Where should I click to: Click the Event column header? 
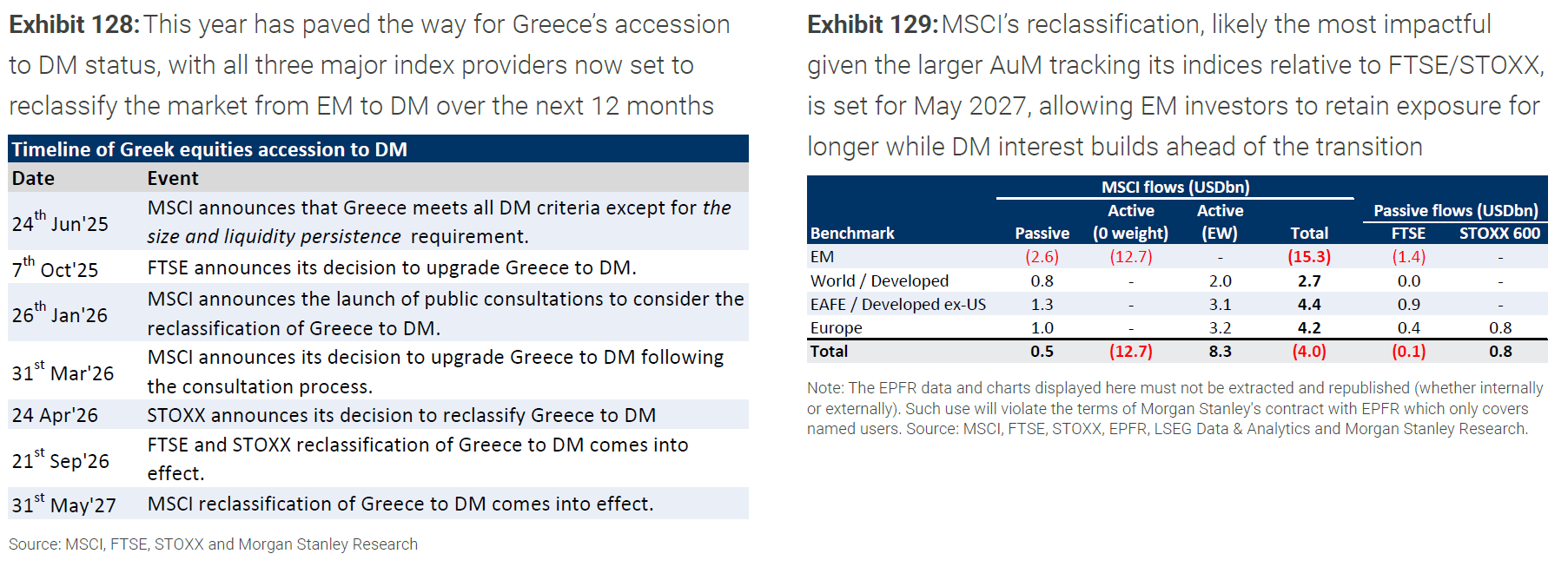tap(173, 178)
